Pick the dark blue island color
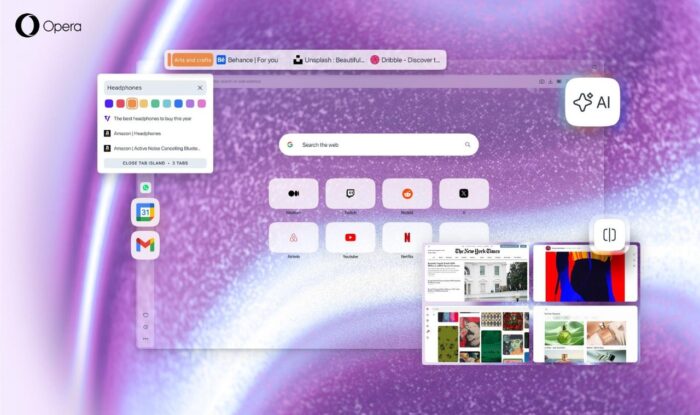 [x=108, y=104]
